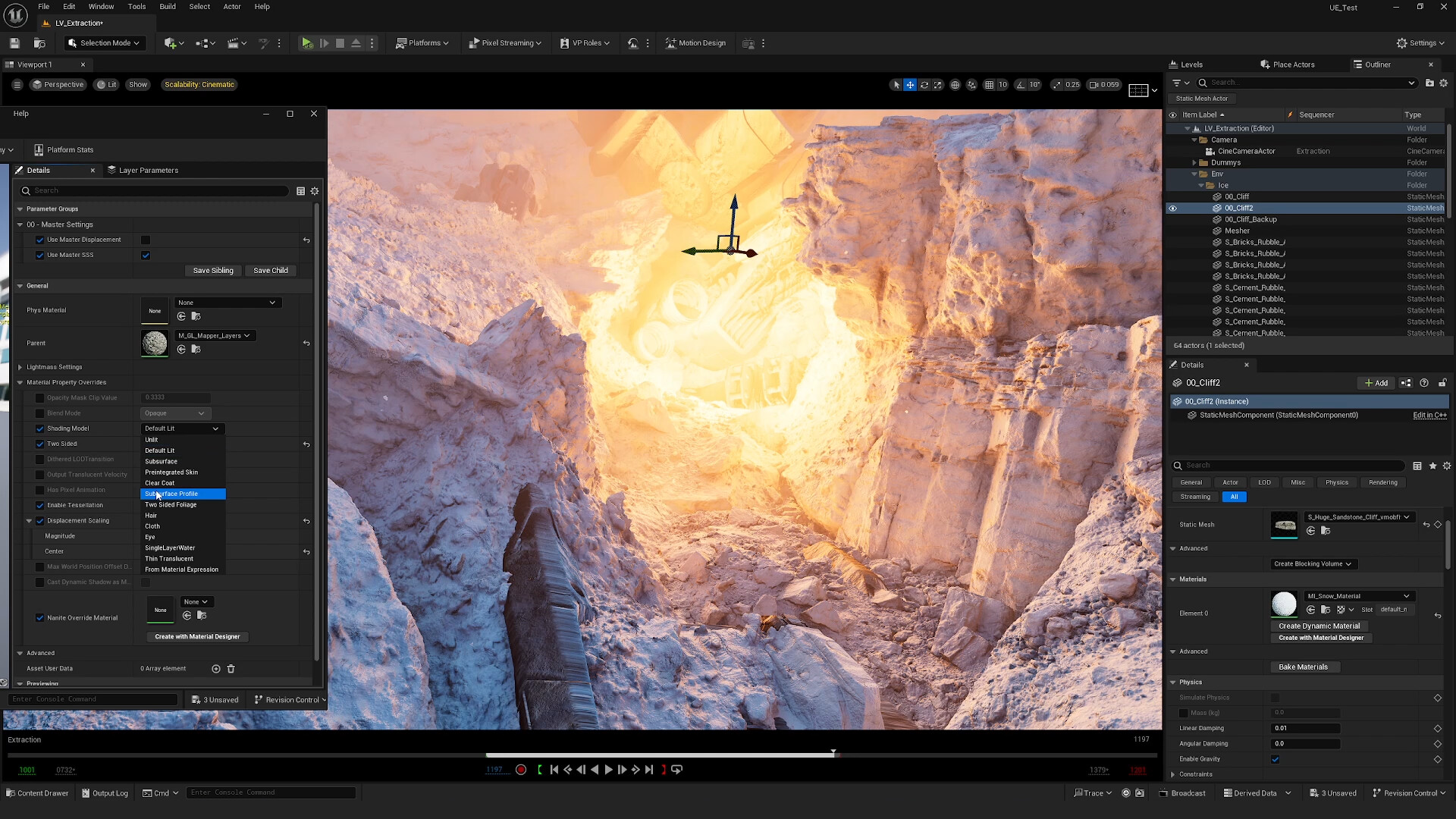1456x819 pixels.
Task: Click the green Play in editor button
Action: tap(307, 43)
